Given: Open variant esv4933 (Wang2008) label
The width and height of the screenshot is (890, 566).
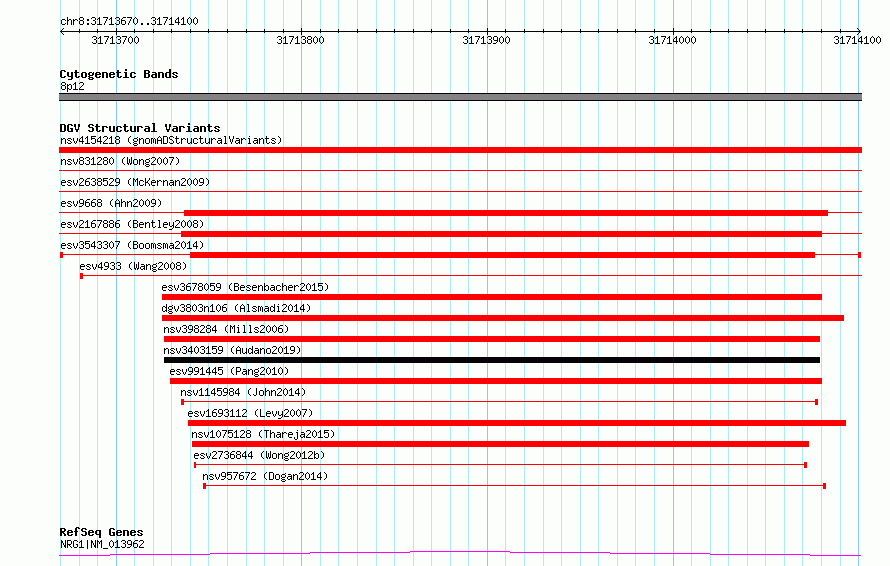Looking at the screenshot, I should [133, 266].
